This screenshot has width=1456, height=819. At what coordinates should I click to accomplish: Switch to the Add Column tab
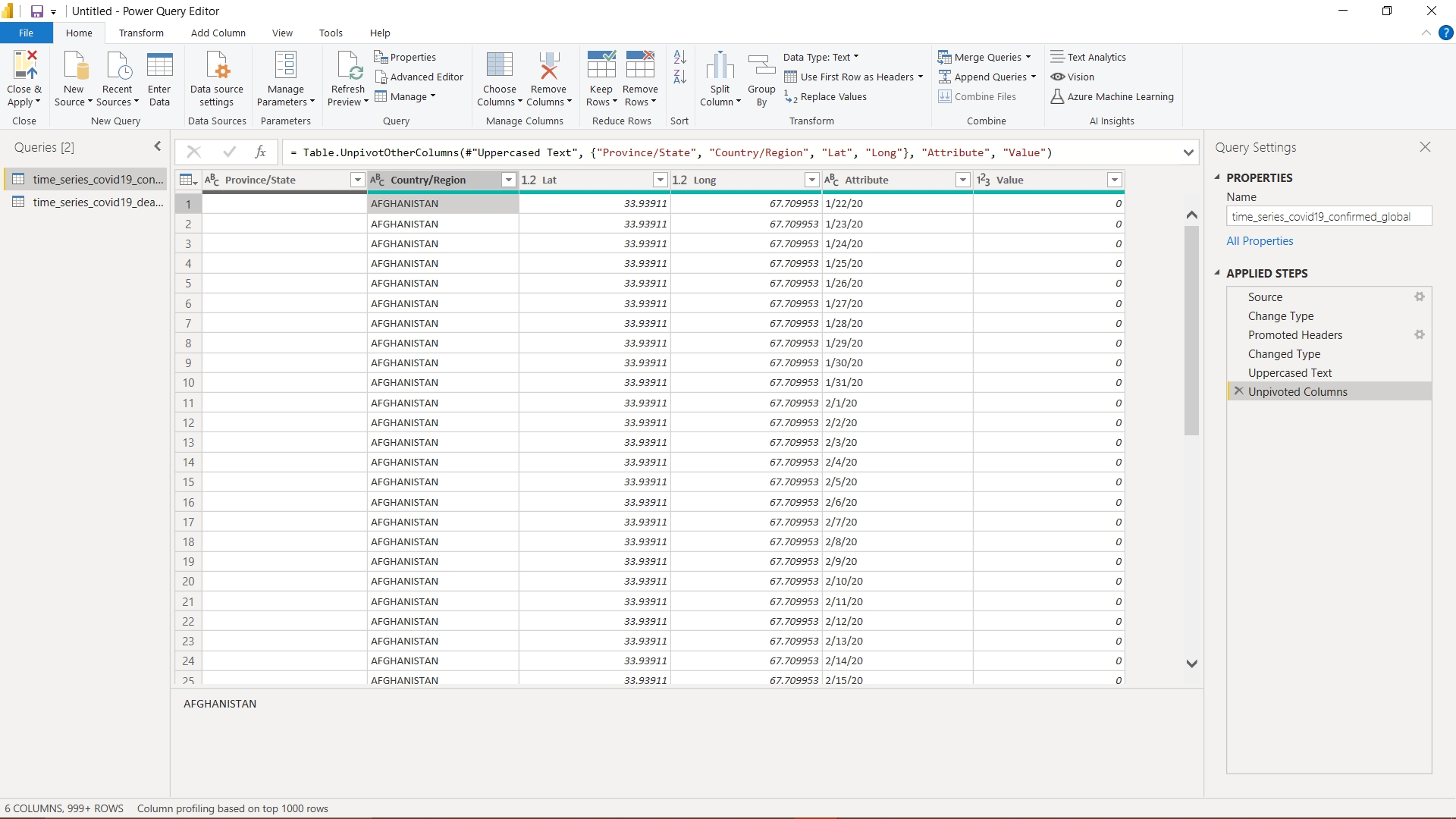[218, 33]
